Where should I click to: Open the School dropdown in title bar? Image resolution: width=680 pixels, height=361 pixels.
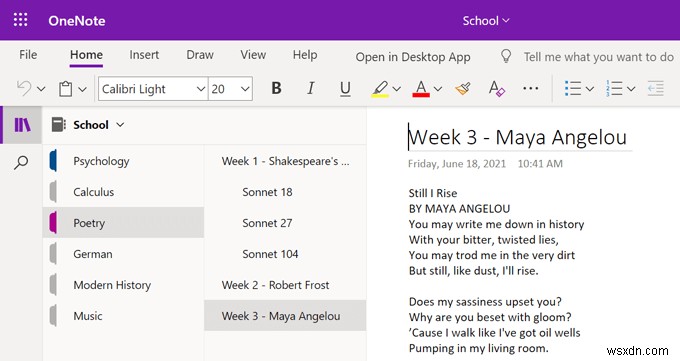pyautogui.click(x=486, y=20)
